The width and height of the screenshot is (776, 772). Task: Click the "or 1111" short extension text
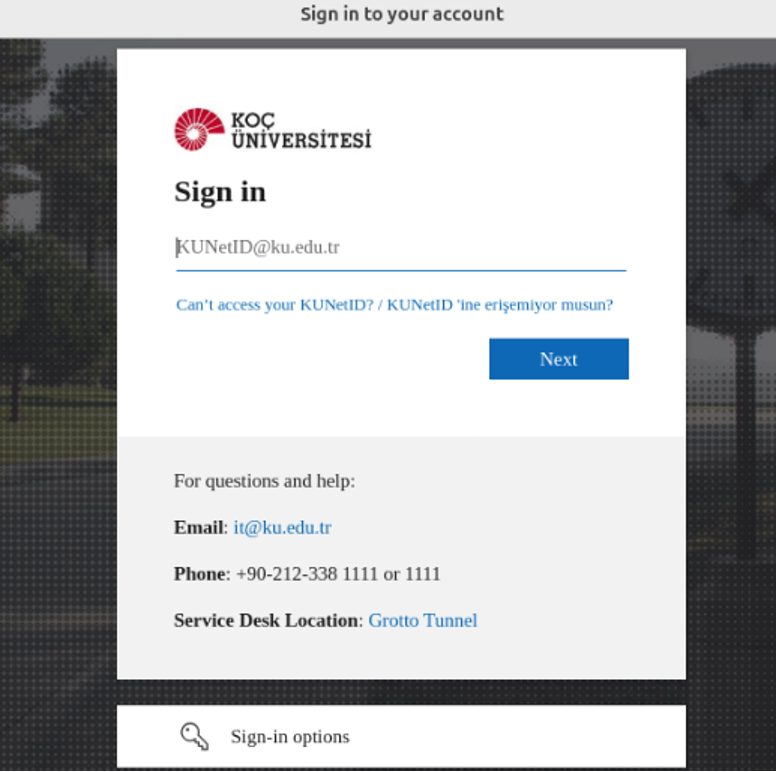(x=412, y=574)
